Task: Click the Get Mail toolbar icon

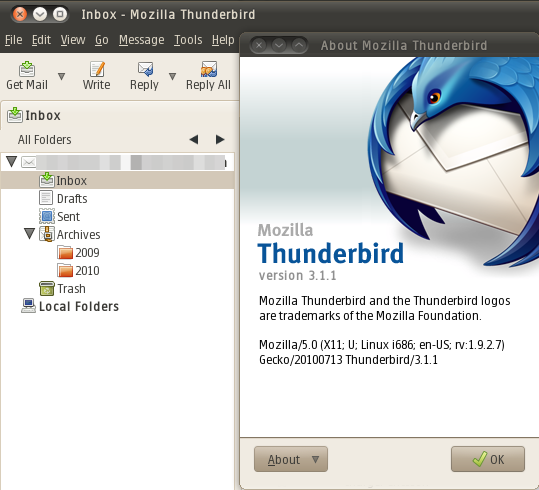Action: tap(27, 68)
